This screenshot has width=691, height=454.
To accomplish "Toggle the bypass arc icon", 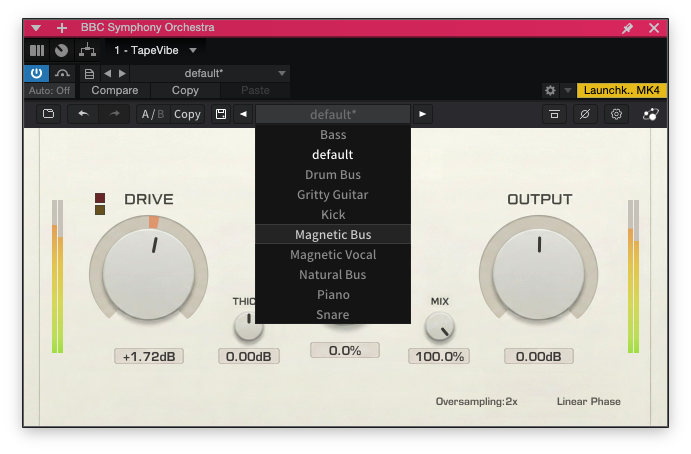I will (63, 73).
